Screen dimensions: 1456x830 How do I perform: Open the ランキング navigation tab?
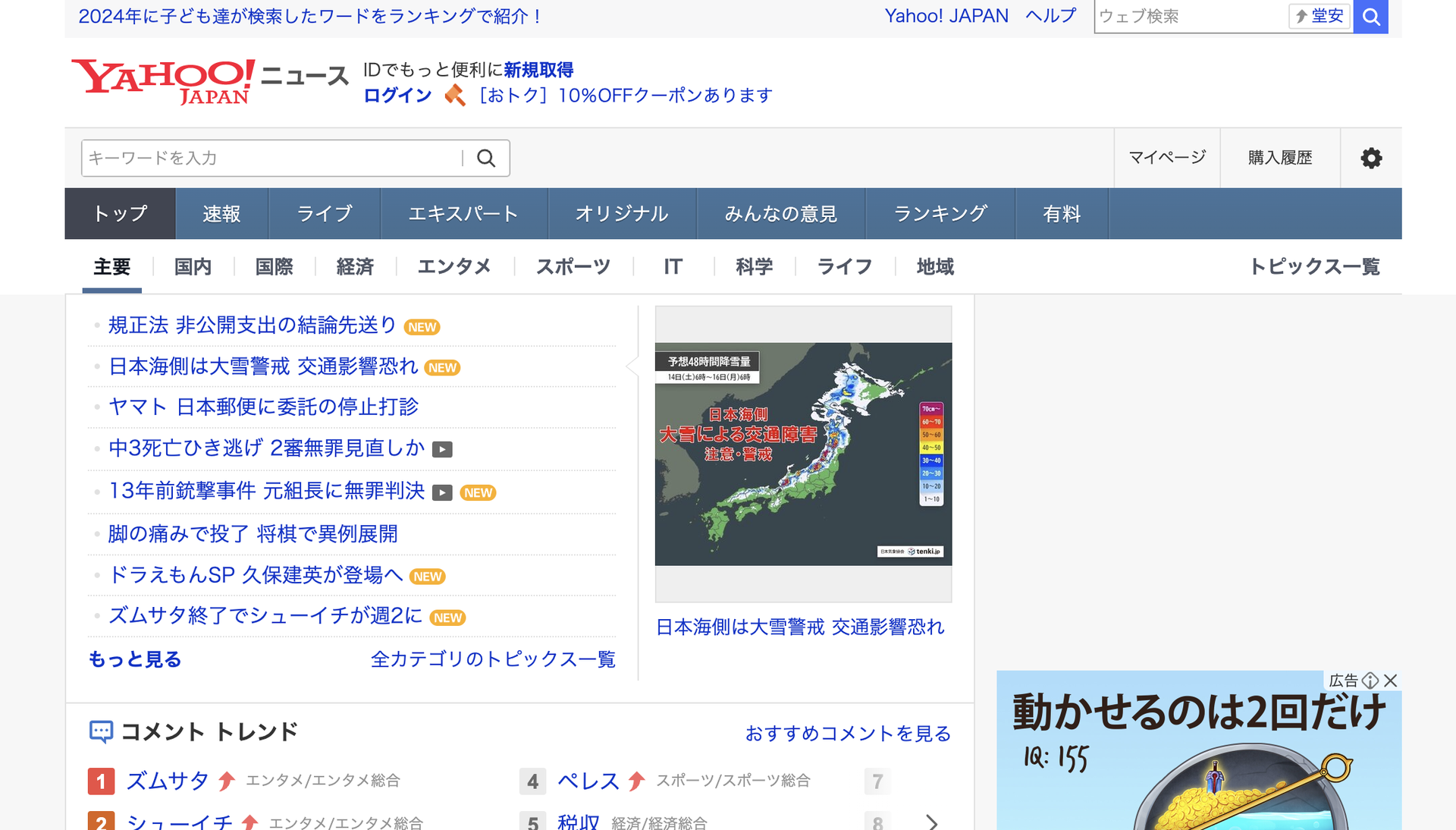(940, 214)
